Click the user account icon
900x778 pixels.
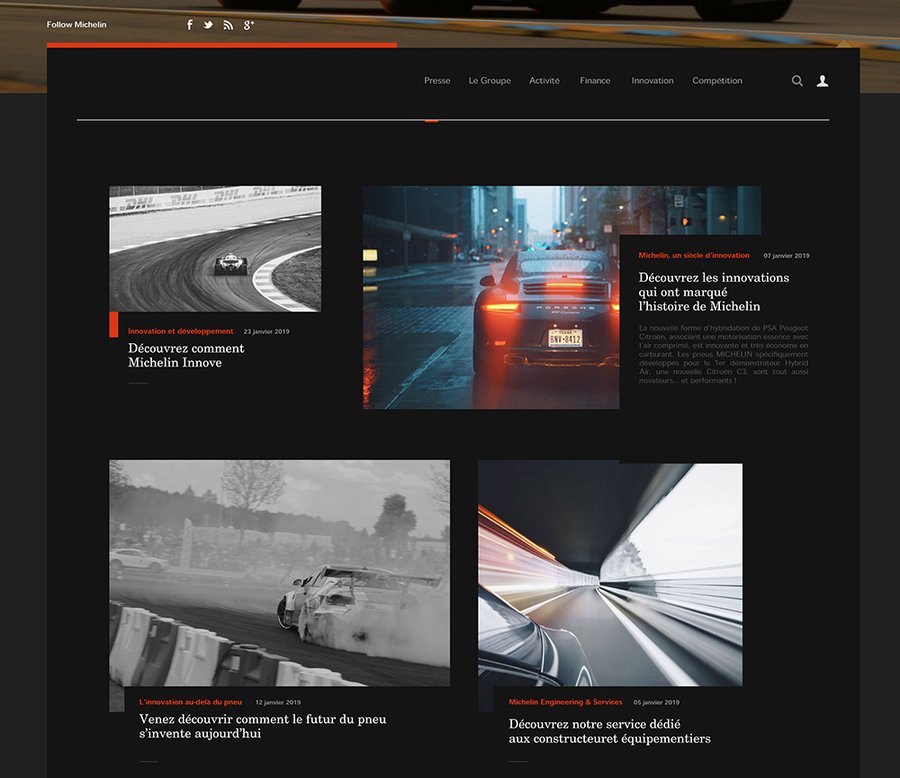[822, 81]
